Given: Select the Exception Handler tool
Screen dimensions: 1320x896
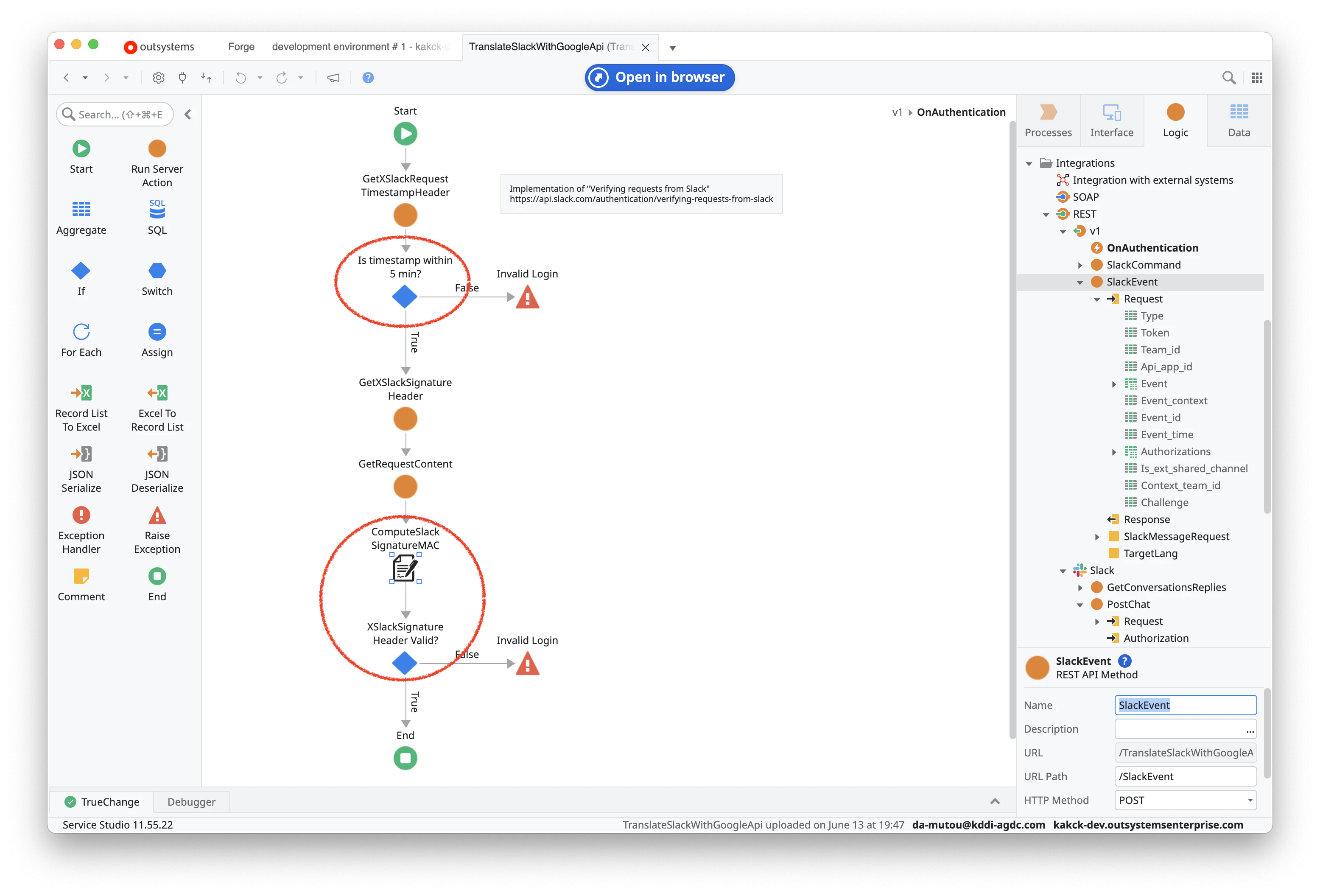Looking at the screenshot, I should click(81, 530).
